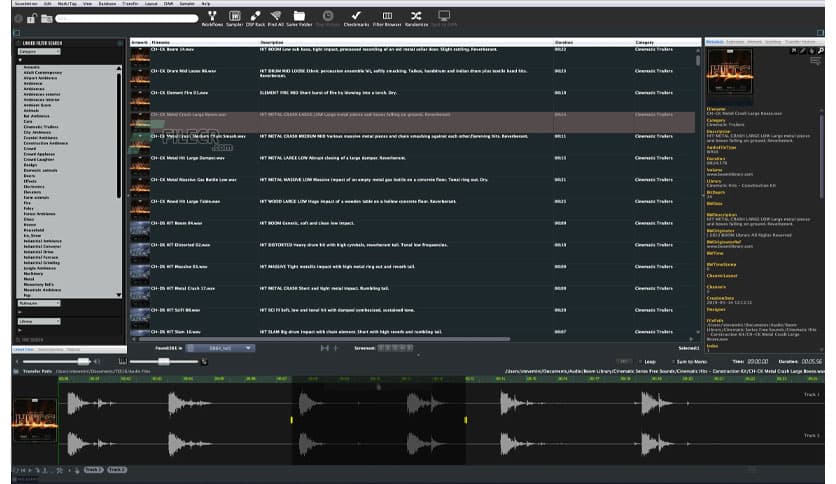Click the piano keyboard icon by the pitch slider

coord(123,361)
